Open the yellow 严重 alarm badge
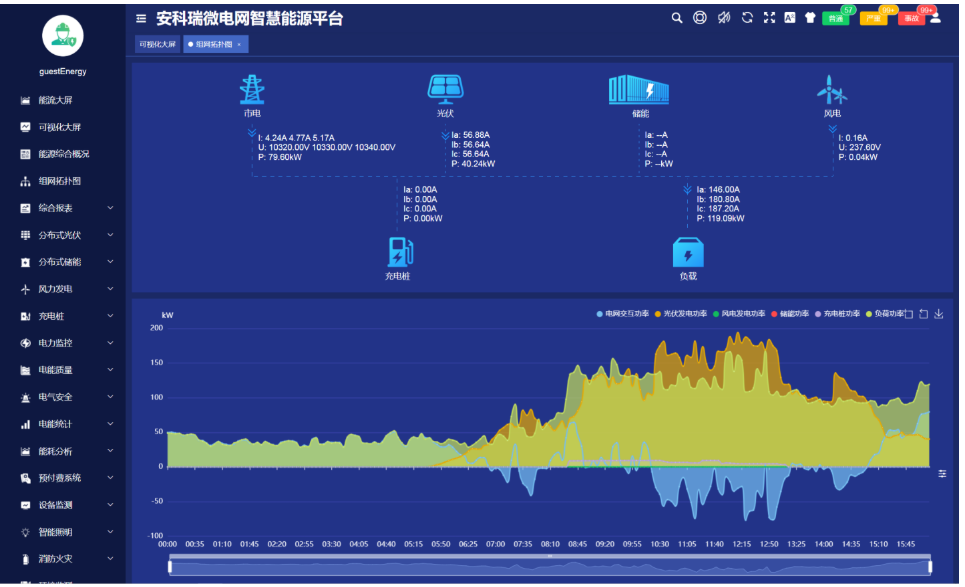Image resolution: width=965 pixels, height=587 pixels. 874,18
